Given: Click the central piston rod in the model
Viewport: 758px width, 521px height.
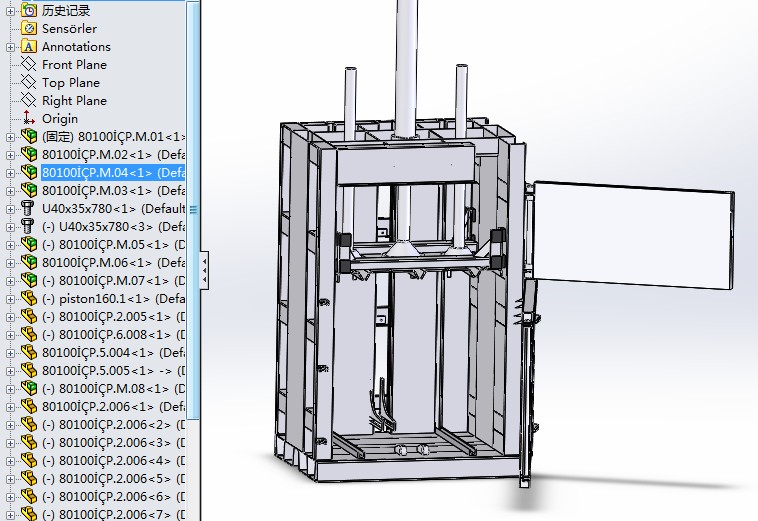Looking at the screenshot, I should (406, 68).
